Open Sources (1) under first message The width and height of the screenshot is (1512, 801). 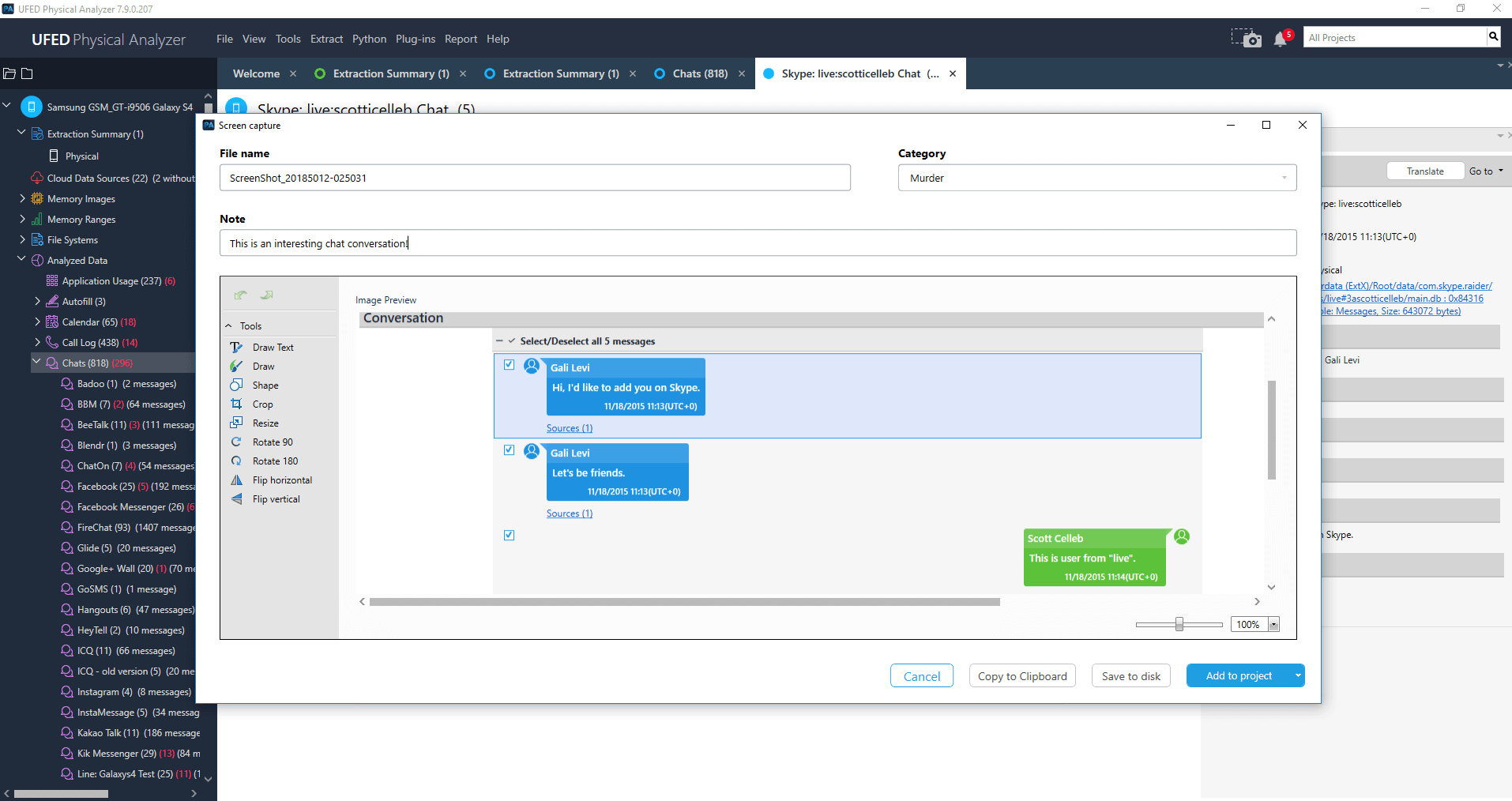coord(570,428)
